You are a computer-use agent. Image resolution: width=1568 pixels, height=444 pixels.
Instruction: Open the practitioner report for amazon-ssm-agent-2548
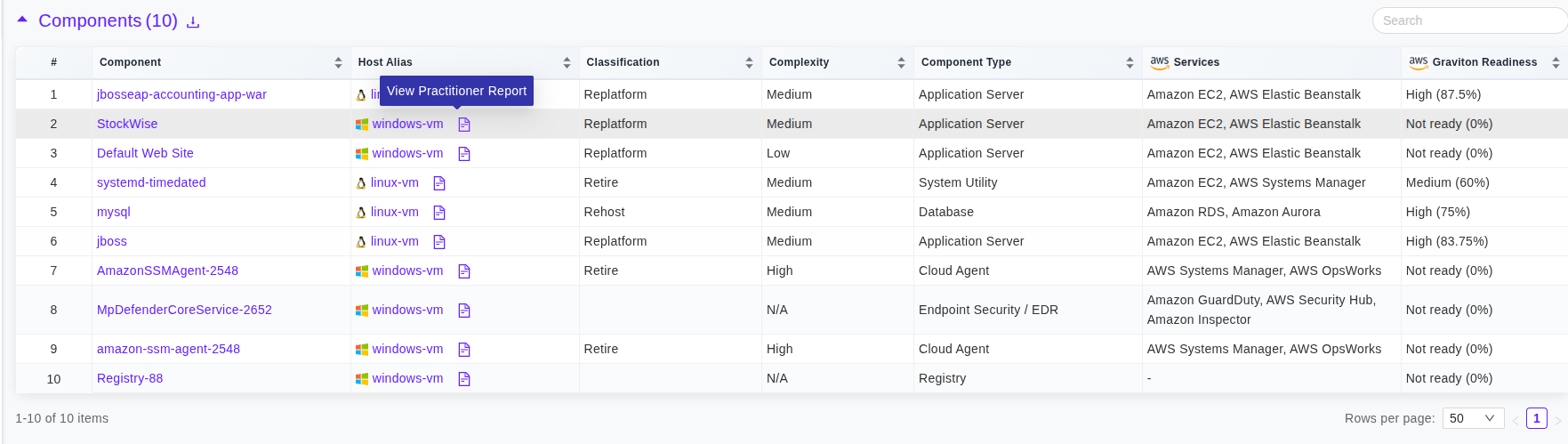point(464,350)
